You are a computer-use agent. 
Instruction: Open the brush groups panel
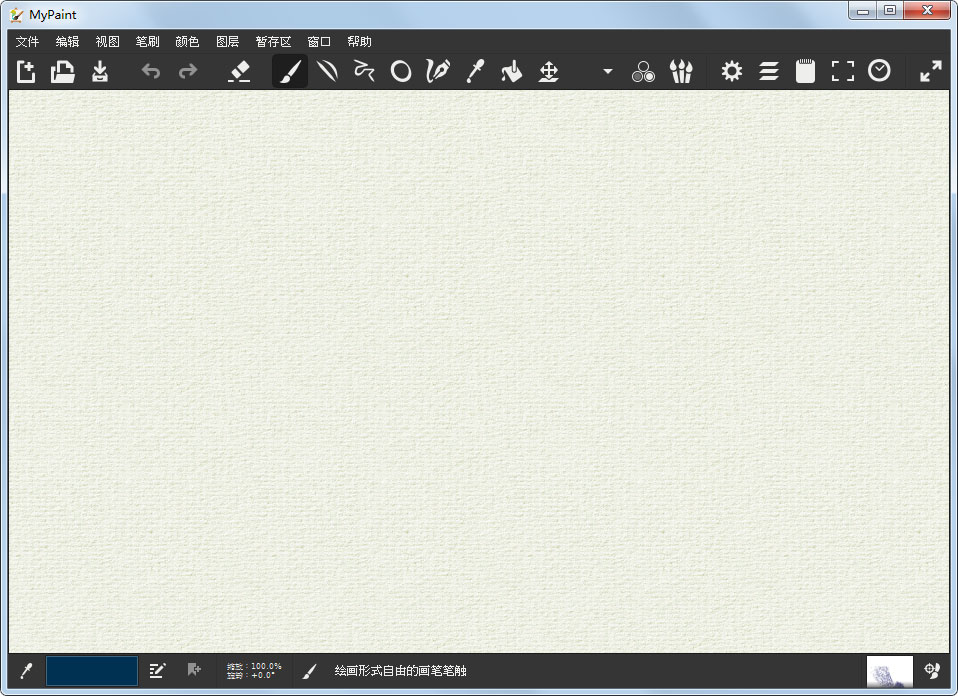click(681, 71)
